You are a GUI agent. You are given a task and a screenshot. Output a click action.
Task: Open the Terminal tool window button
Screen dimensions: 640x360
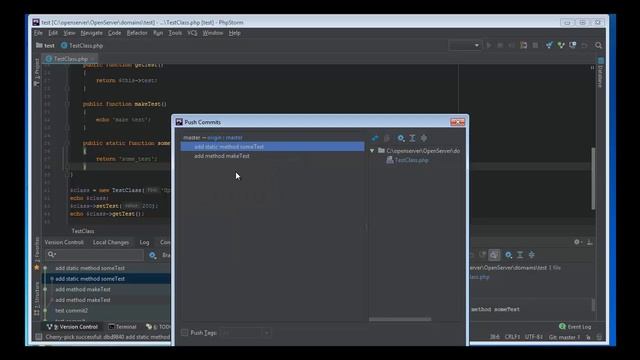(x=122, y=327)
